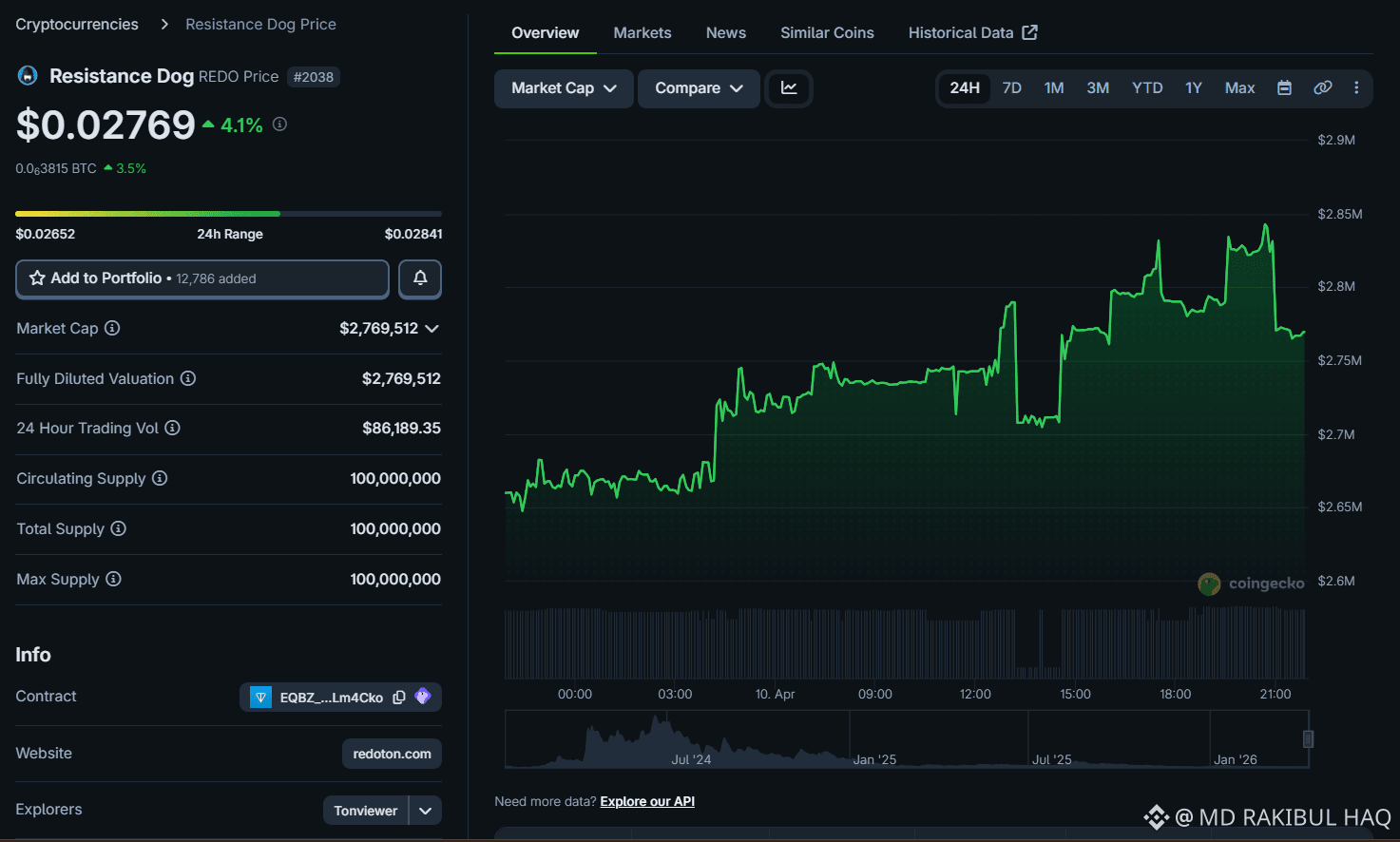
Task: Click the $0.02769 price value
Action: pos(105,125)
